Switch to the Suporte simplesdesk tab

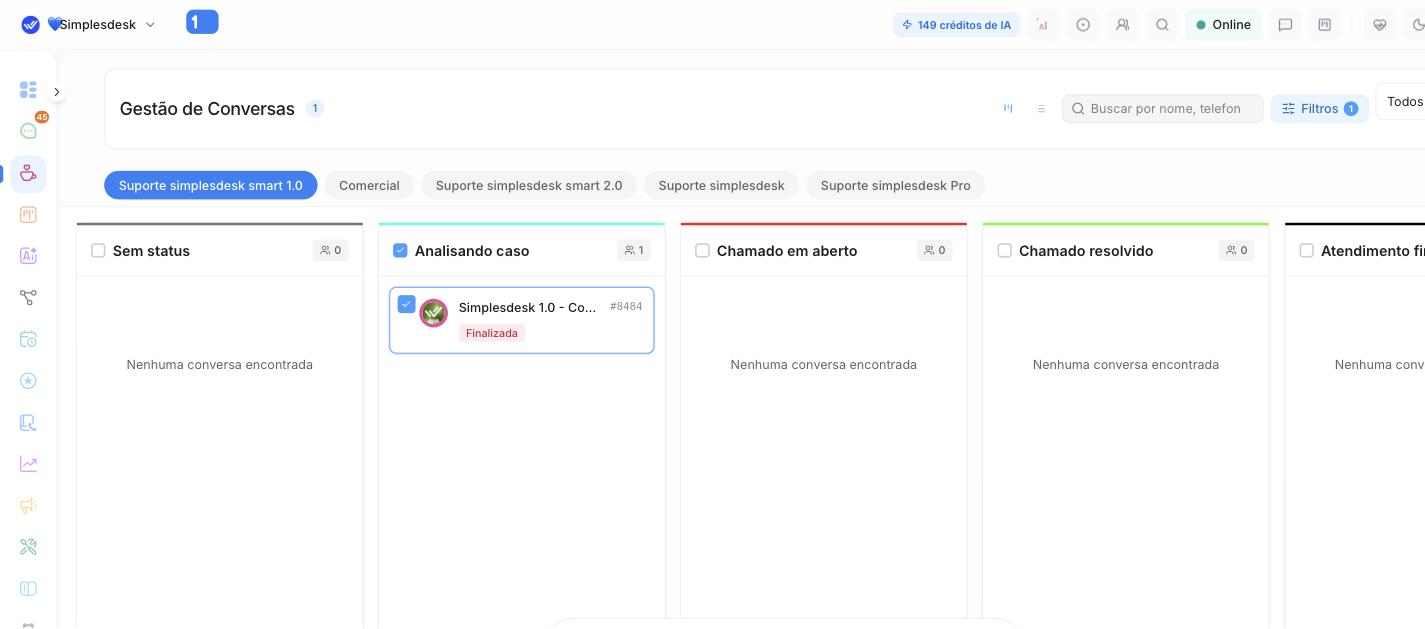coord(721,186)
